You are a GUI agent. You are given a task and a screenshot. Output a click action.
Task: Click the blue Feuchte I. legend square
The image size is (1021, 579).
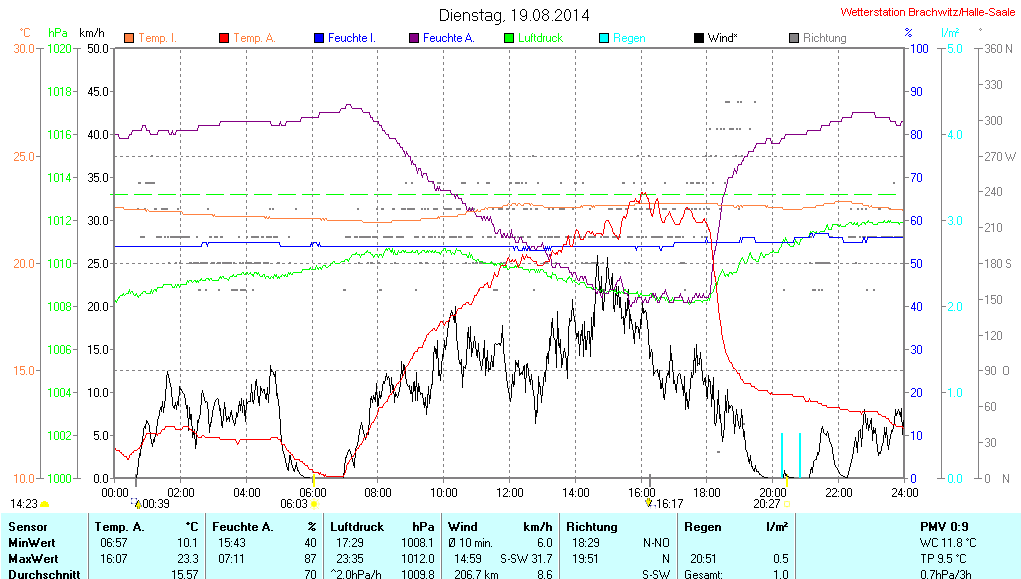pyautogui.click(x=319, y=38)
